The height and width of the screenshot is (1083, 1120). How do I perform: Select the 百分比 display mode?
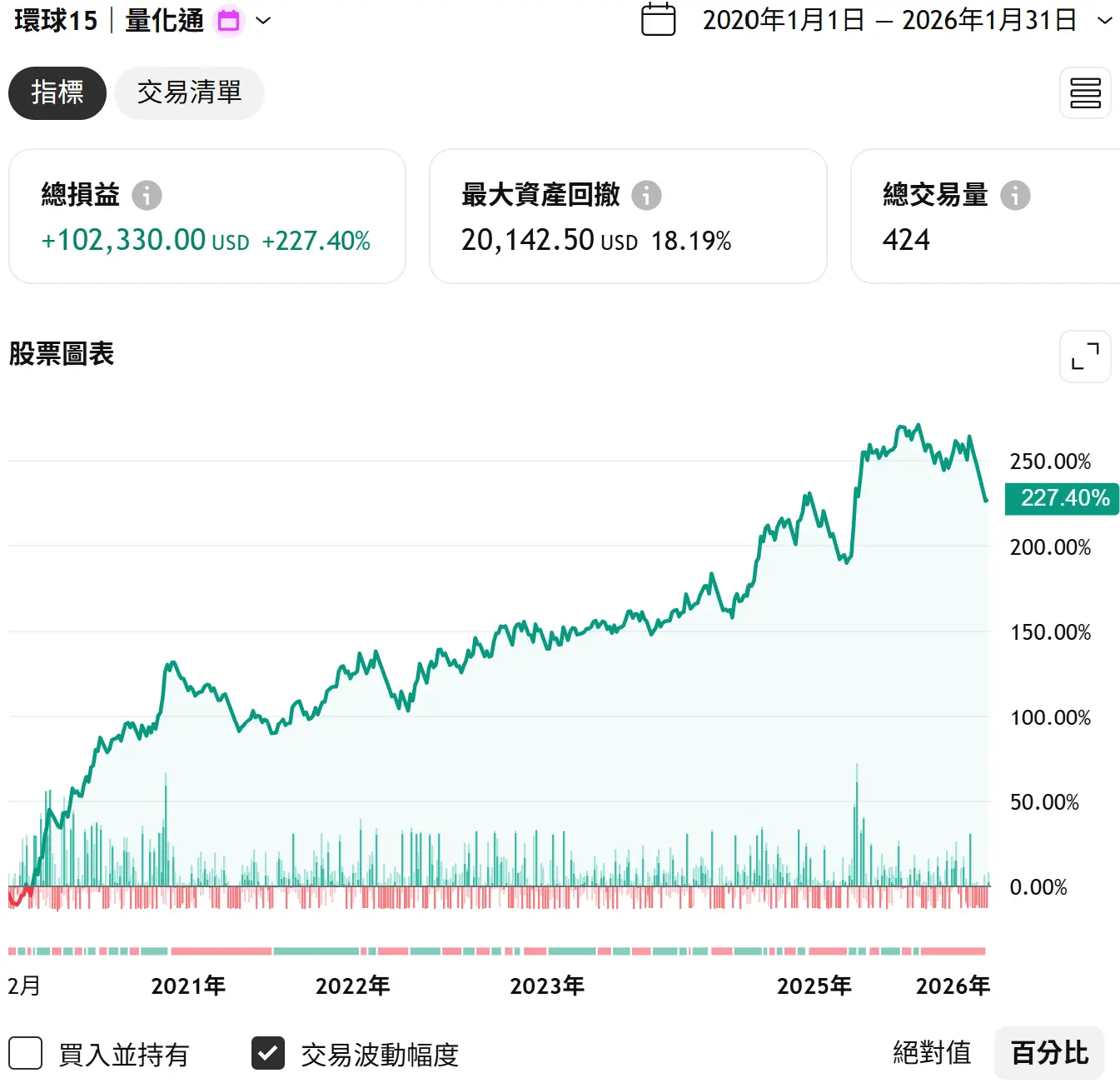click(1048, 1053)
